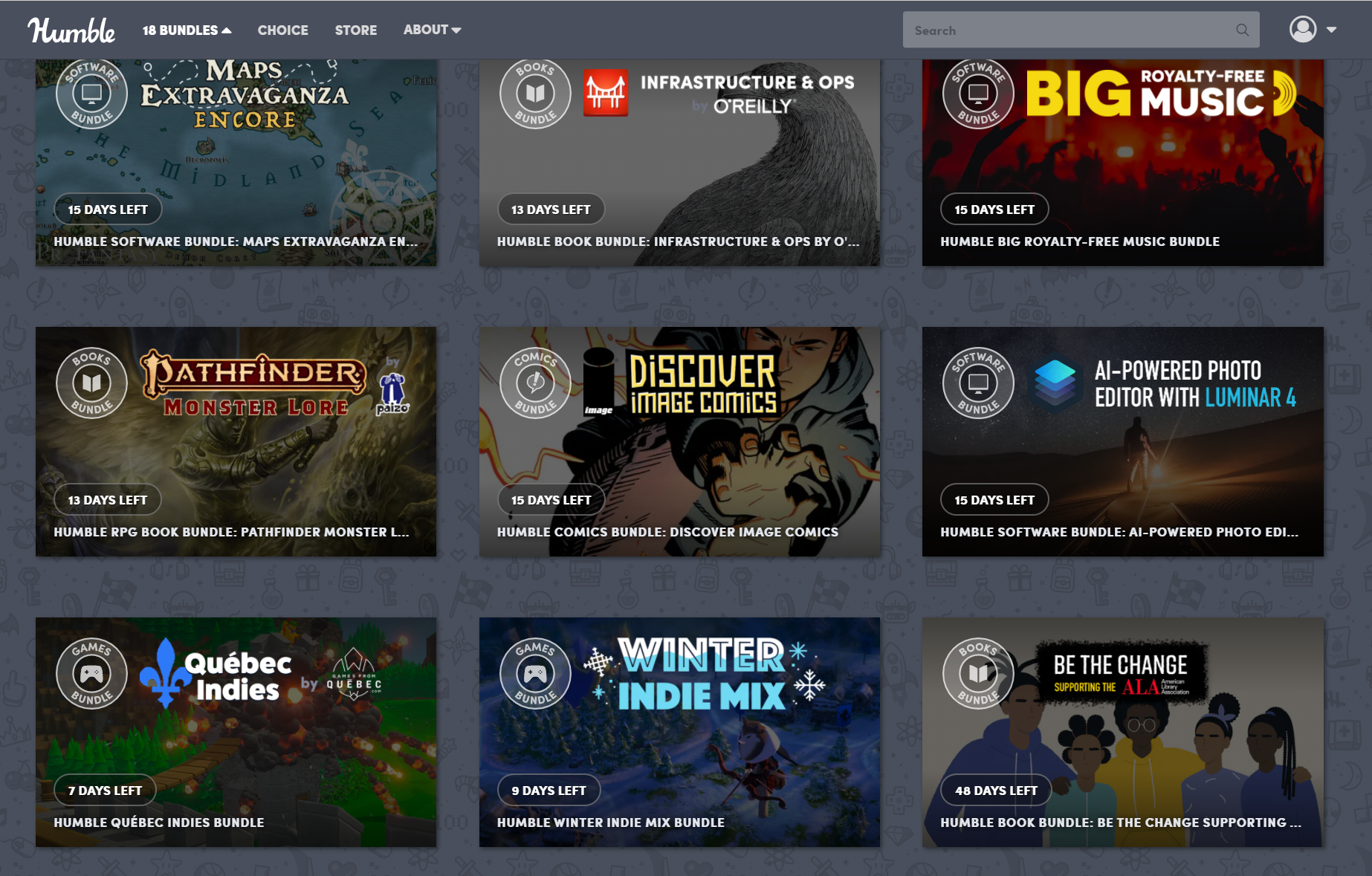Open Humble Comics Bundle: Discover Image Comics title
The height and width of the screenshot is (876, 1372).
(667, 532)
